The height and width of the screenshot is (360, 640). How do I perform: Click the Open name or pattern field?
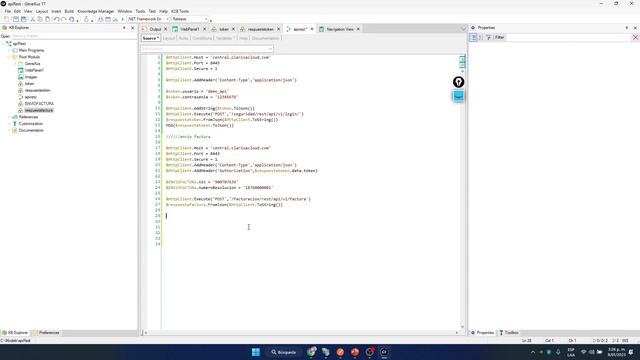pos(74,36)
